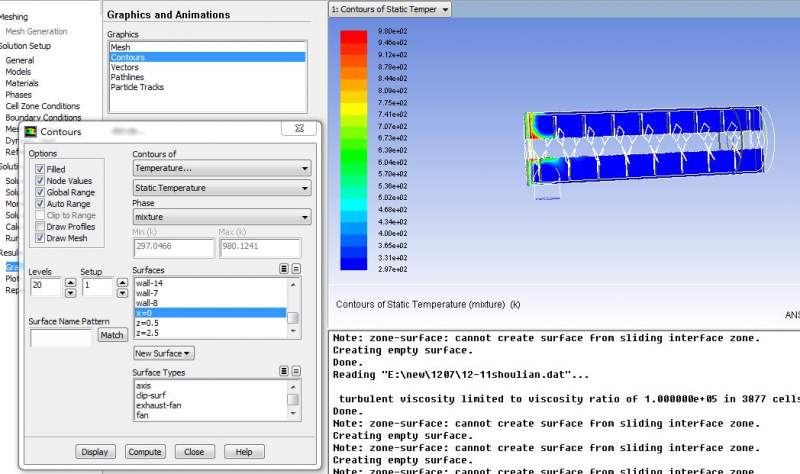Click the Setup value field
The image size is (800, 474).
point(98,287)
